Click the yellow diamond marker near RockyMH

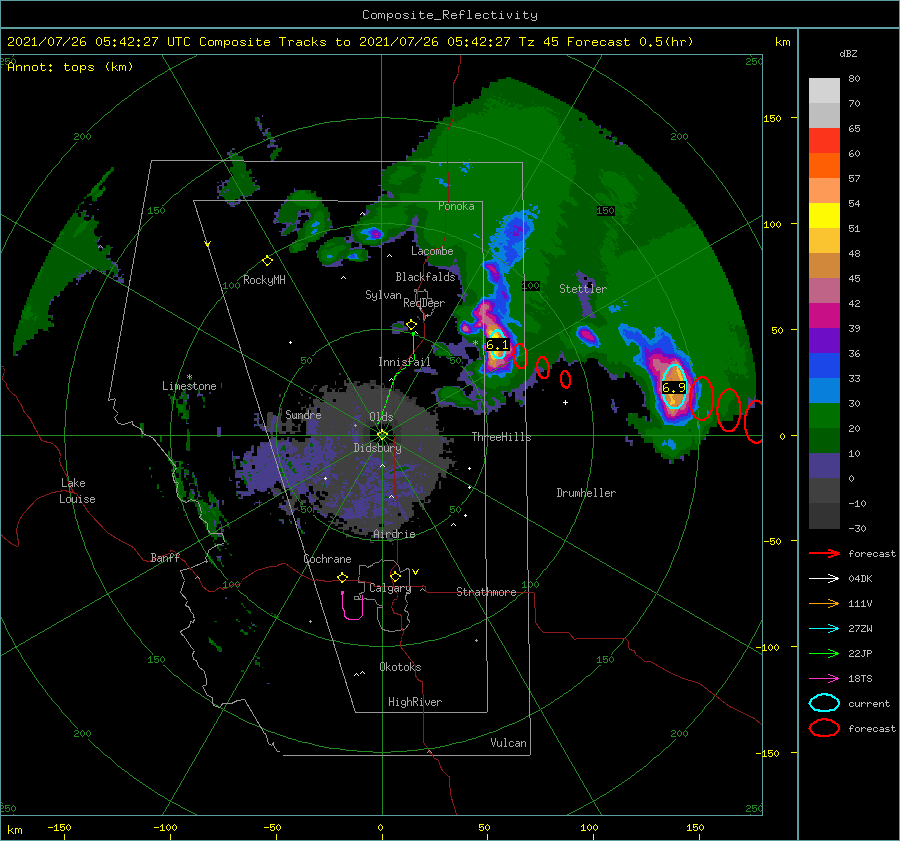coord(267,261)
